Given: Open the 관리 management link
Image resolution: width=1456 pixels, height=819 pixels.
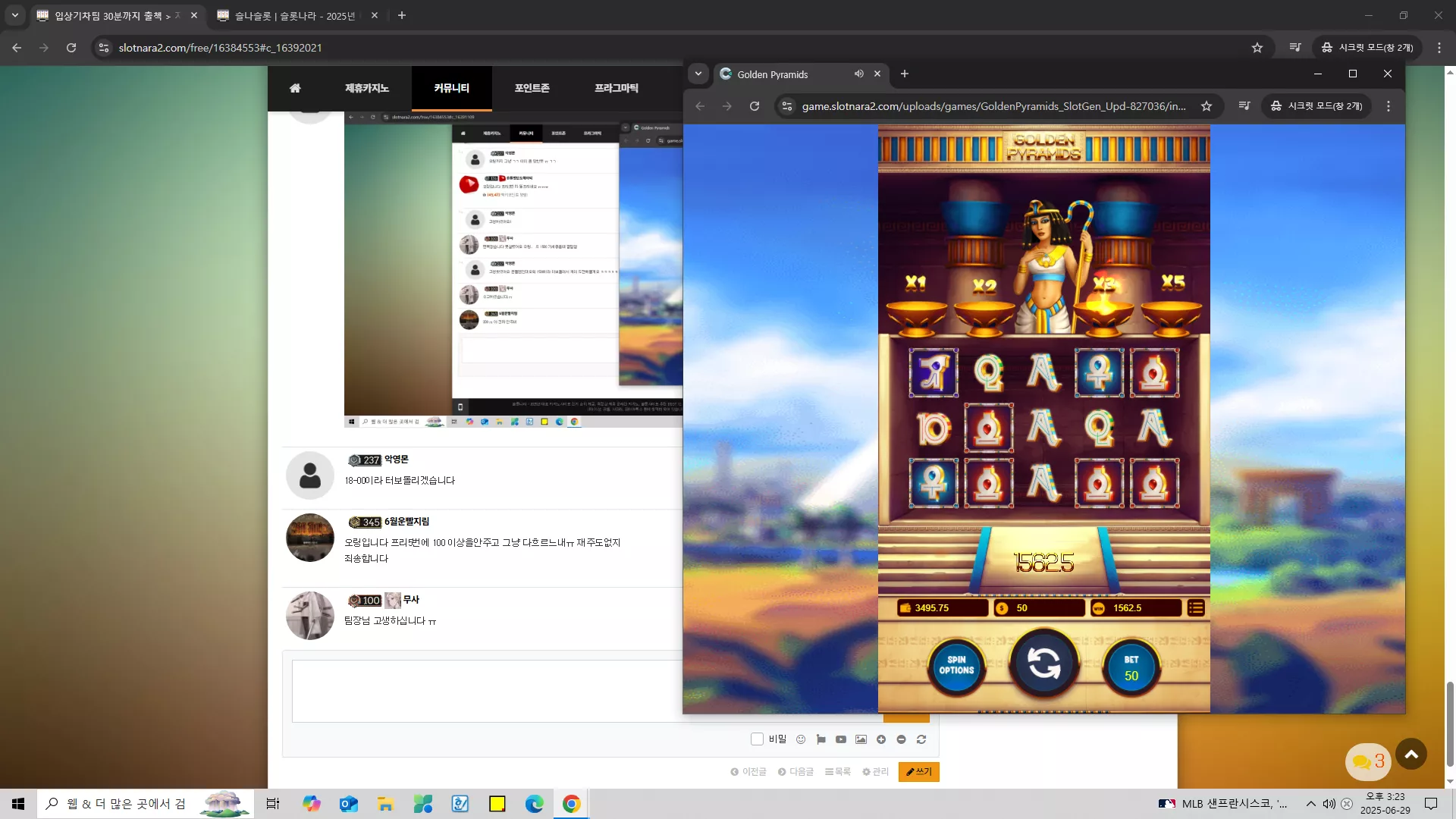Looking at the screenshot, I should point(875,772).
